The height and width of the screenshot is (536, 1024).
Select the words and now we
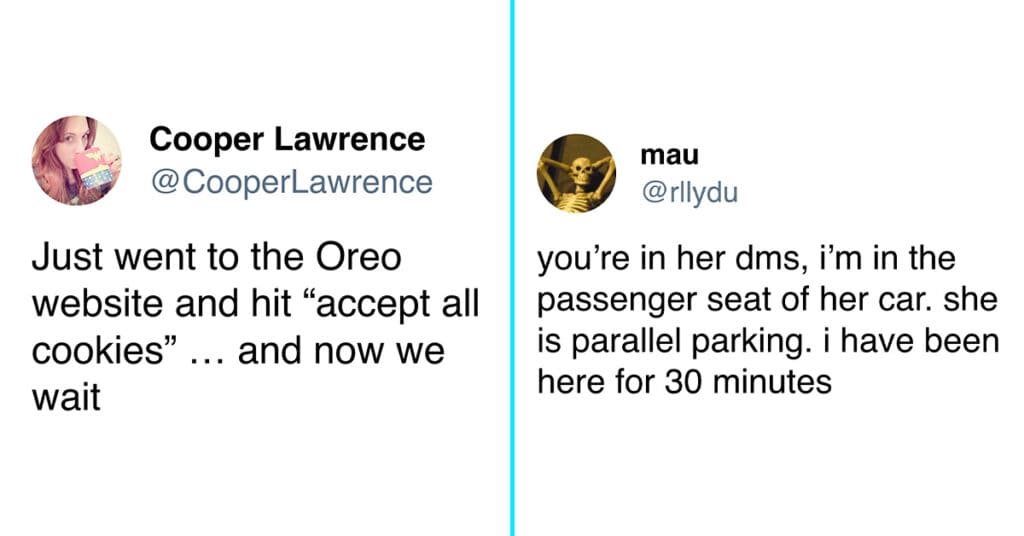(341, 351)
